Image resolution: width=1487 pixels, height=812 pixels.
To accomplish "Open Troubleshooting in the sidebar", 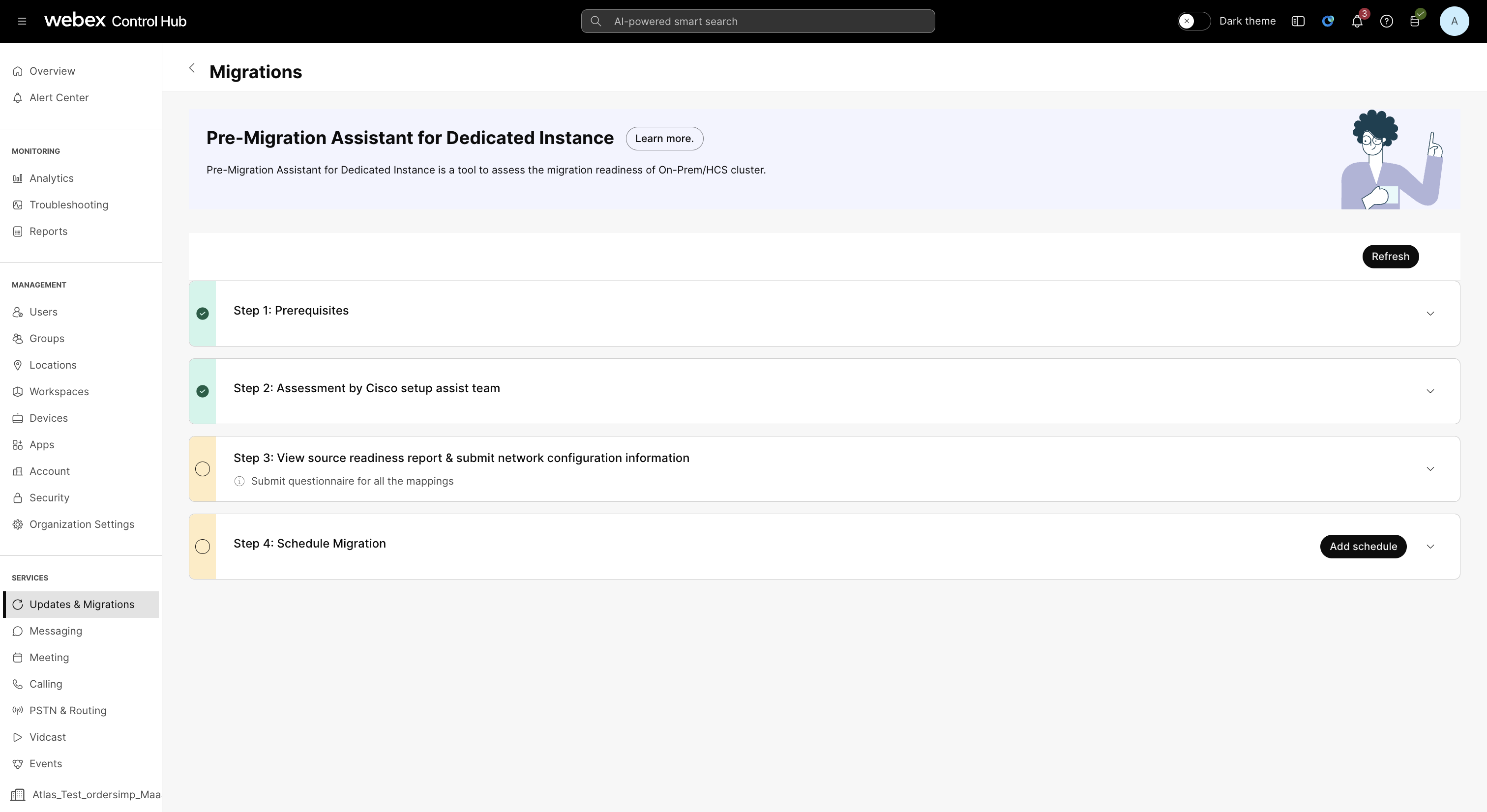I will [69, 205].
